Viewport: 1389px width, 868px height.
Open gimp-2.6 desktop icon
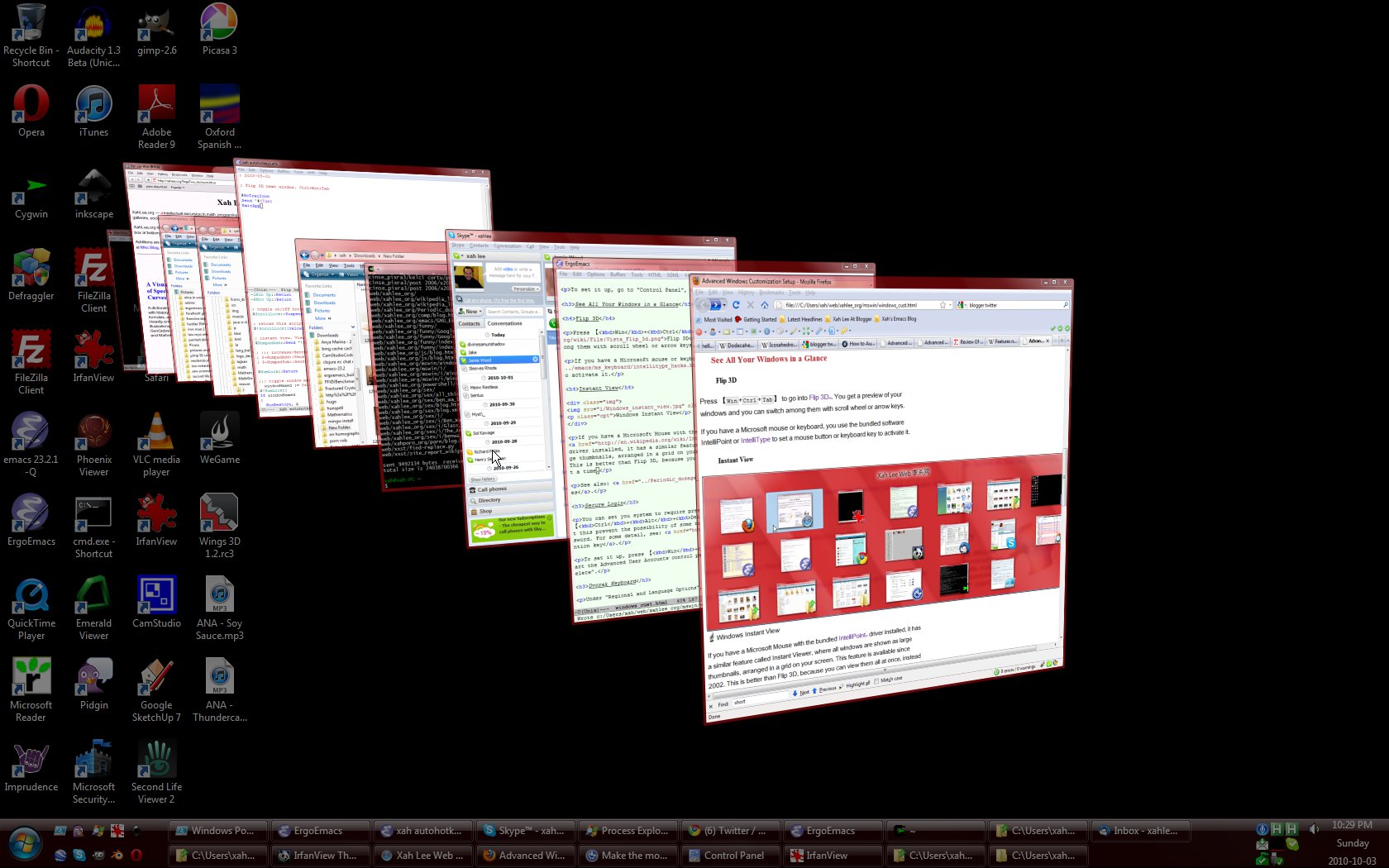point(156,30)
